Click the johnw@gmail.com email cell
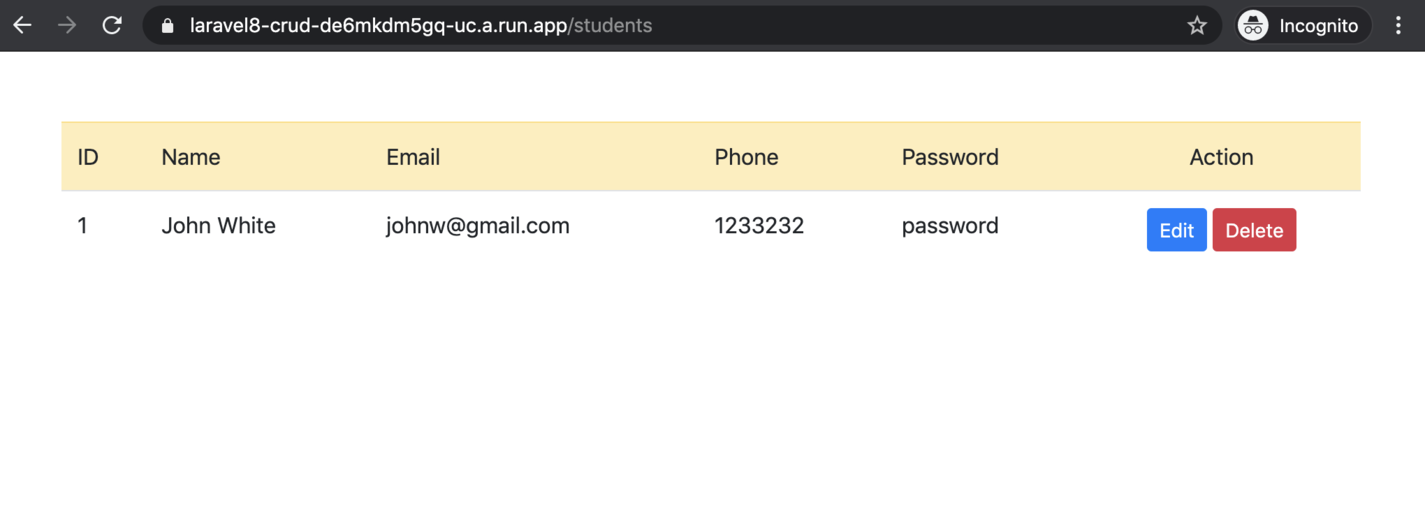 click(x=478, y=226)
